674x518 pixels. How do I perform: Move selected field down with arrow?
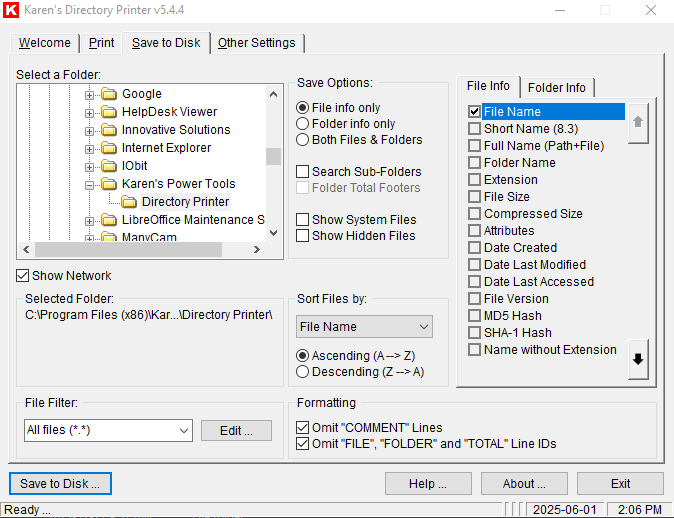point(638,359)
